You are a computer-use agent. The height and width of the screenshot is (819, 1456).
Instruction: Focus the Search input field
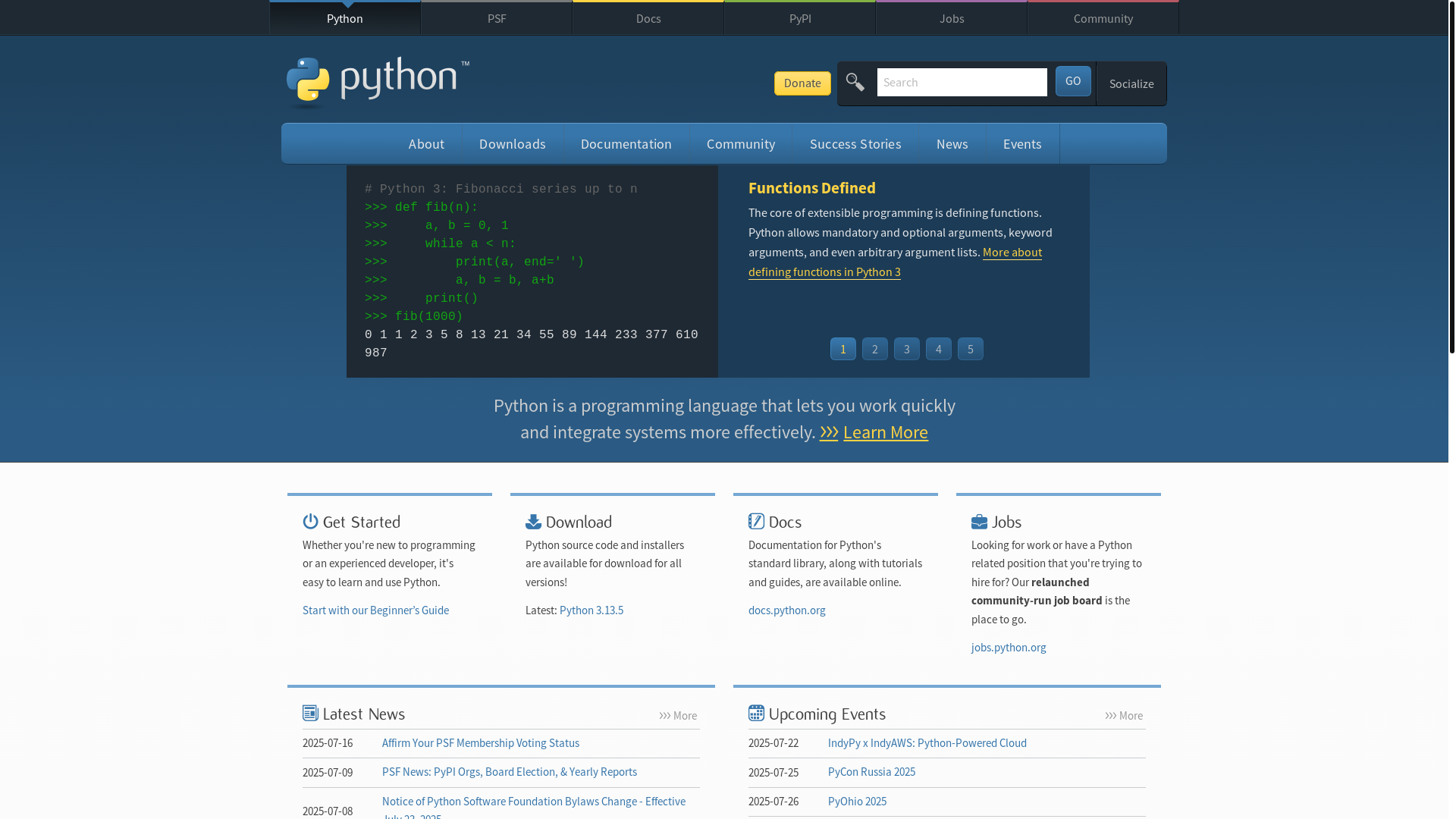(x=962, y=82)
